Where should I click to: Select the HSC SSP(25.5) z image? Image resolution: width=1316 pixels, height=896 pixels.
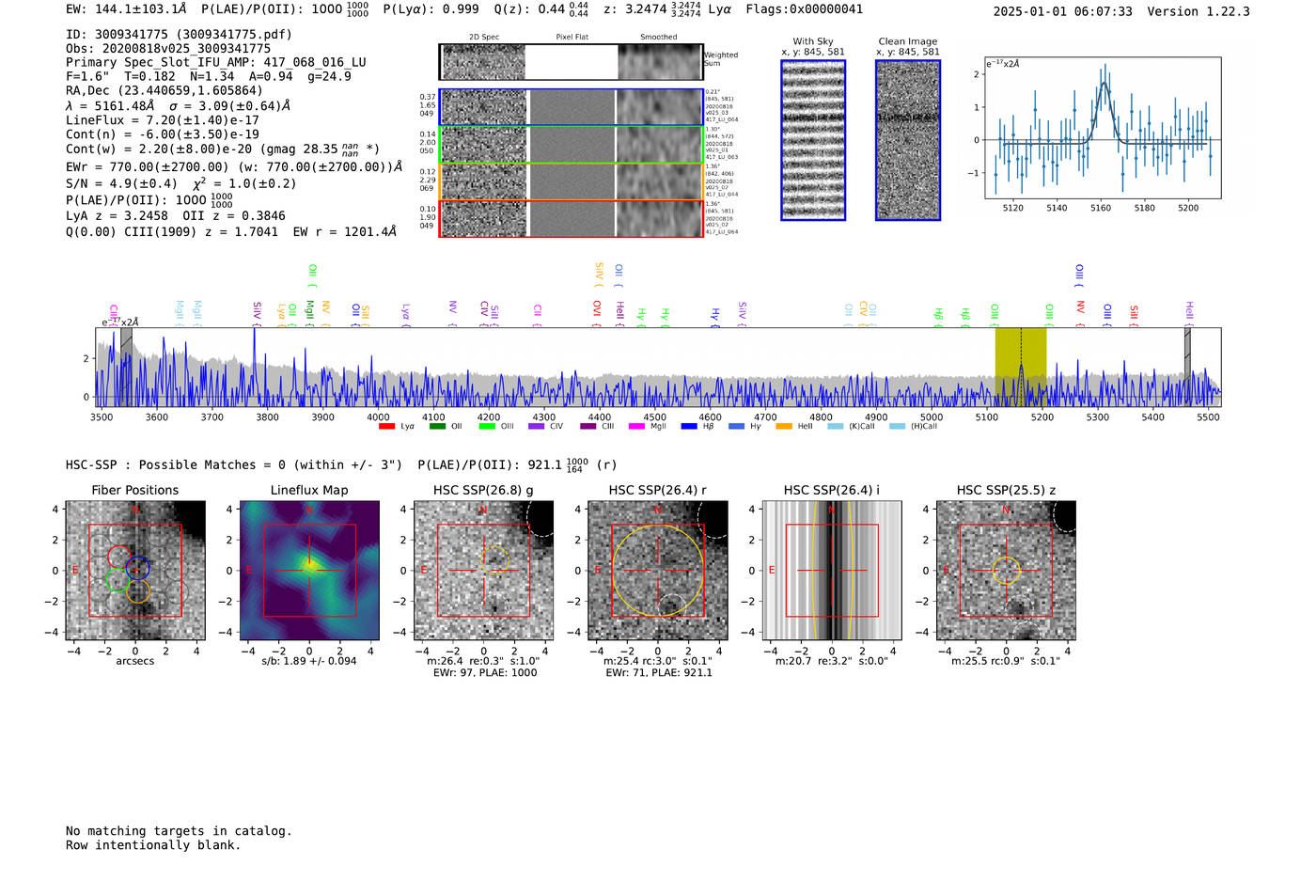pyautogui.click(x=1006, y=571)
